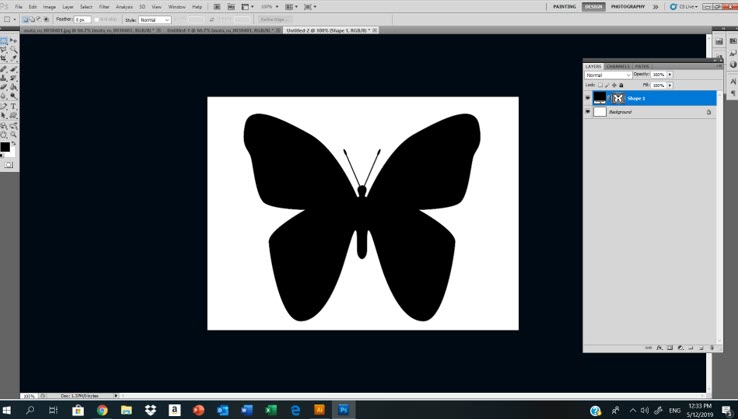738x419 pixels.
Task: Select the Clone Stamp tool
Action: point(4,78)
